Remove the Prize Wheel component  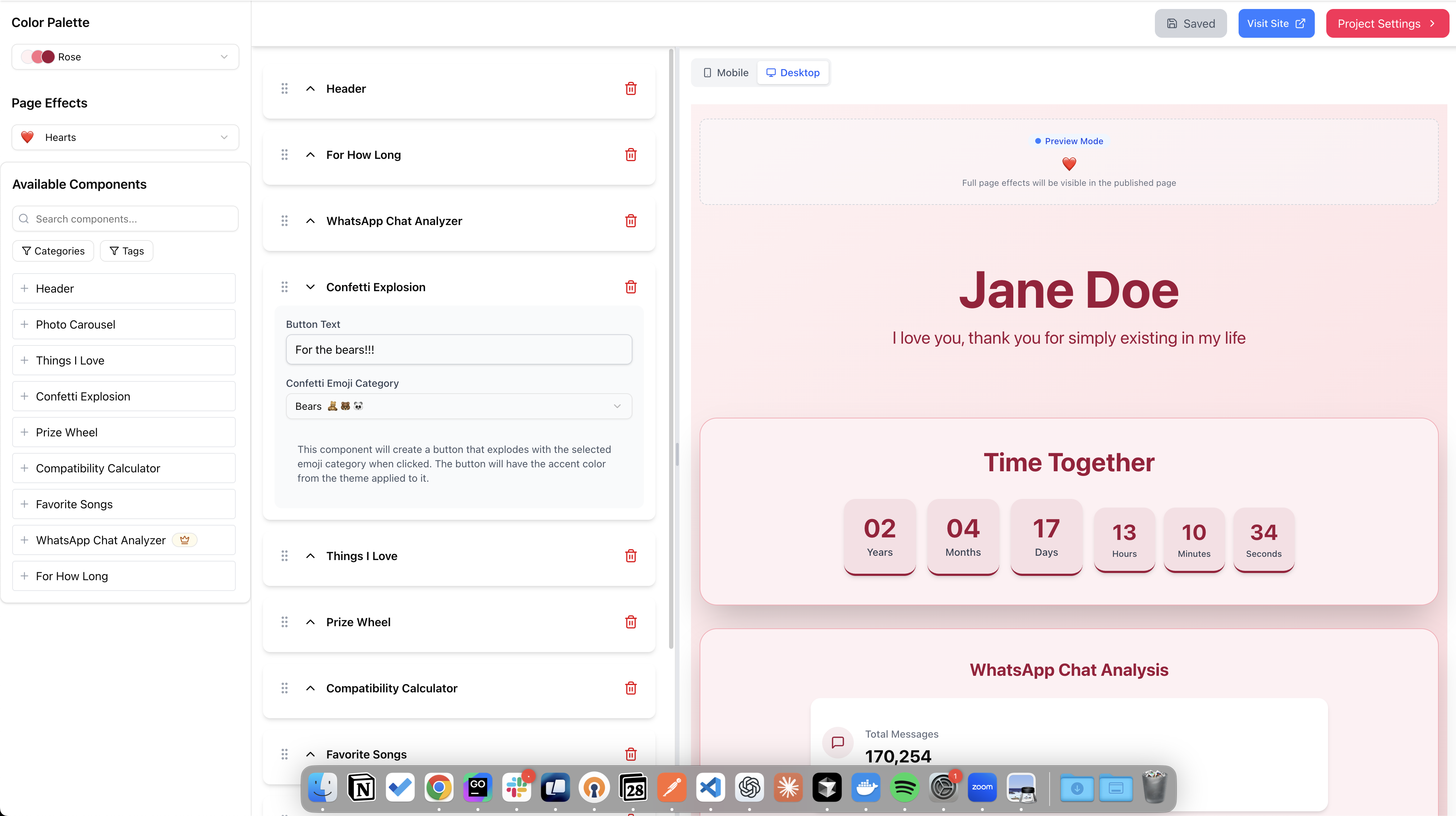(x=631, y=622)
